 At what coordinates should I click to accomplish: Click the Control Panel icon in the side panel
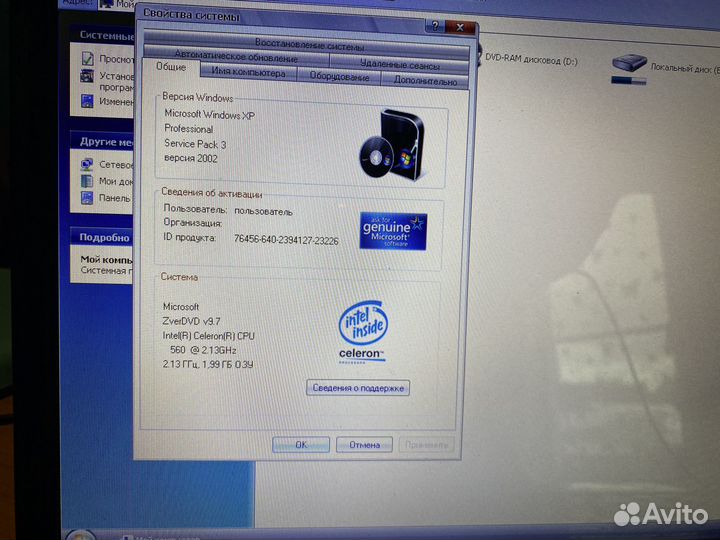(87, 198)
